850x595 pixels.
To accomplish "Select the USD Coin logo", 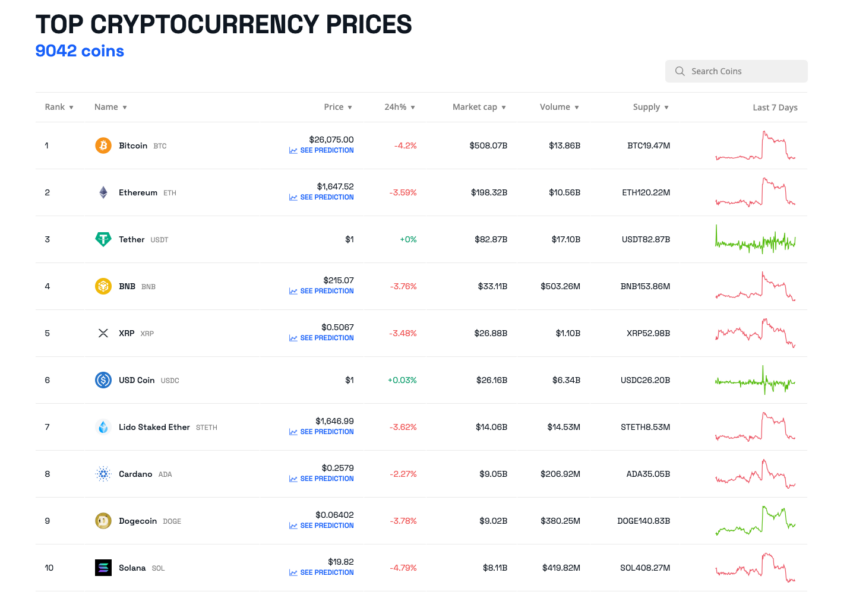I will (x=103, y=380).
